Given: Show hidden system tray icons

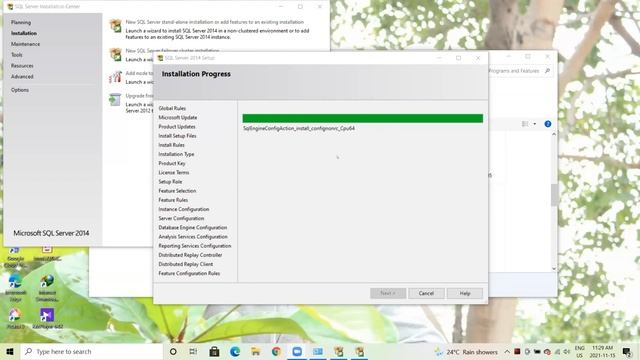Looking at the screenshot, I should pyautogui.click(x=507, y=352).
